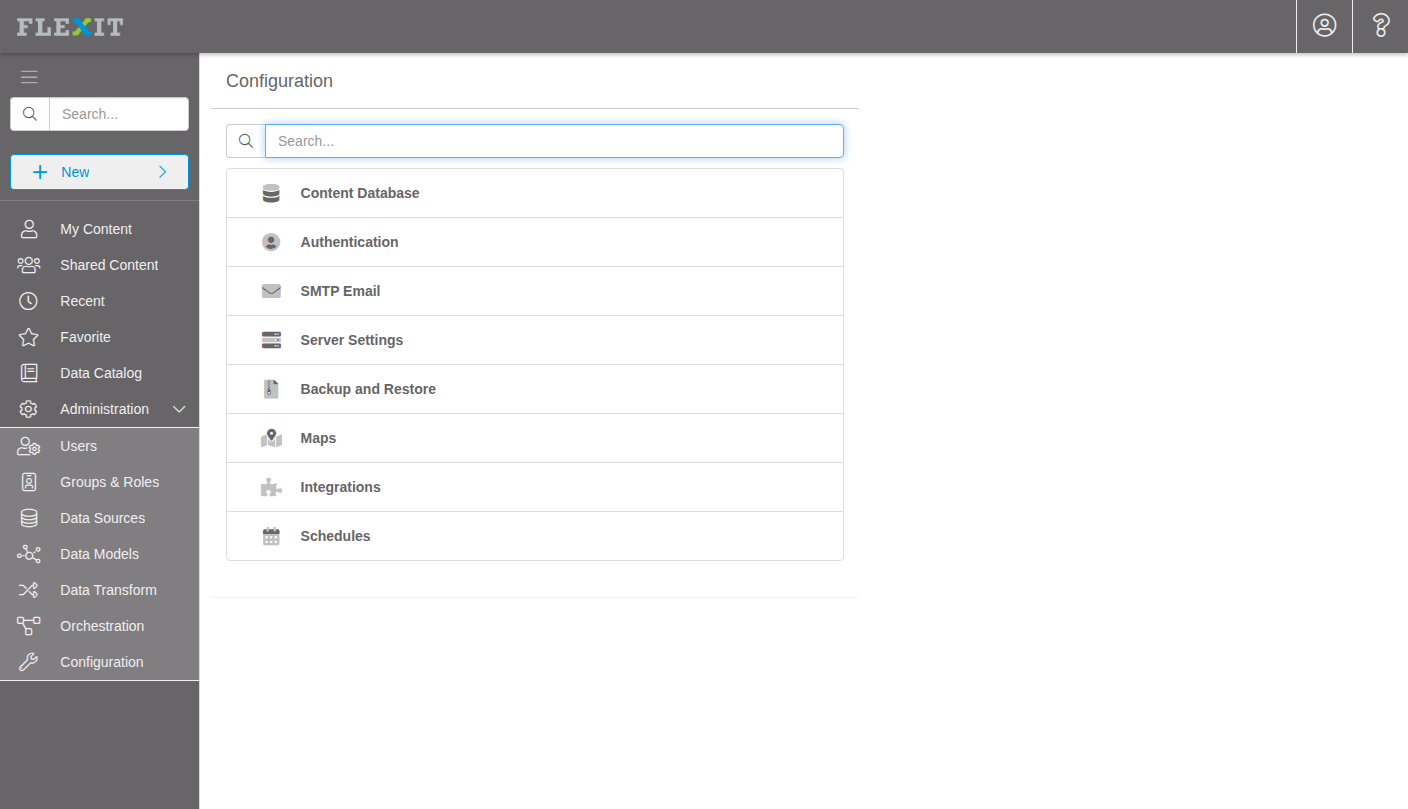
Task: Click the Backup and Restore archive icon
Action: point(271,389)
